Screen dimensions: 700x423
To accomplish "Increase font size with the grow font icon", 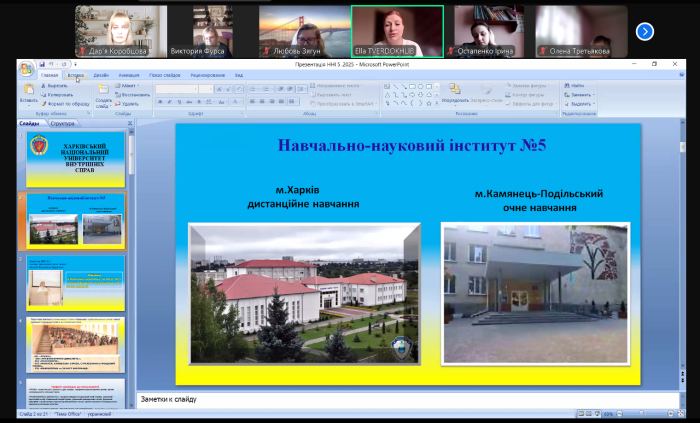I will pos(219,89).
